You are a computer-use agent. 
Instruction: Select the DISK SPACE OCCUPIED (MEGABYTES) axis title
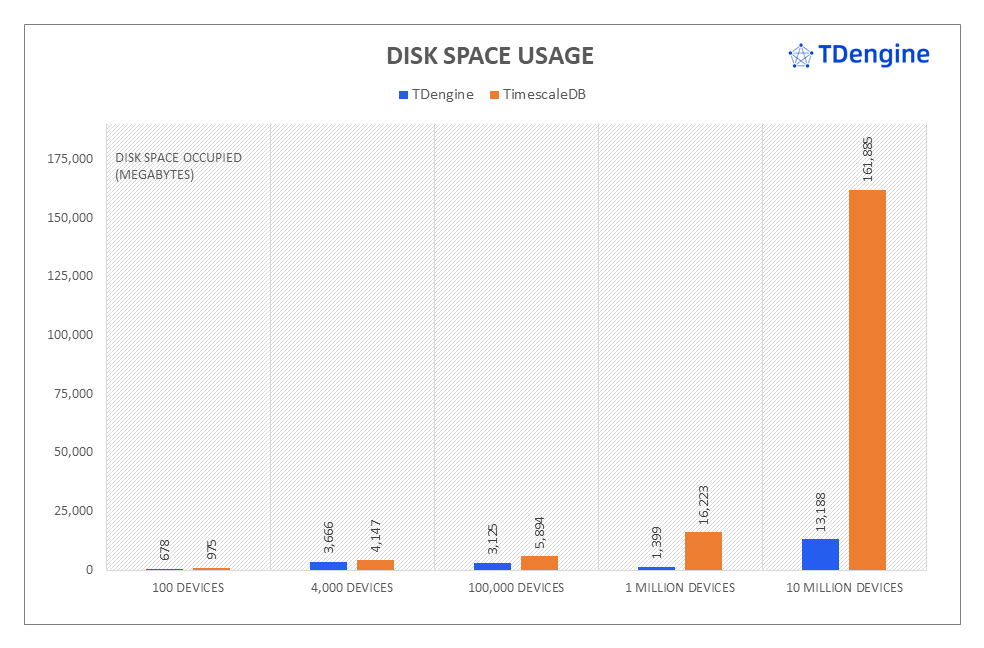pos(178,166)
